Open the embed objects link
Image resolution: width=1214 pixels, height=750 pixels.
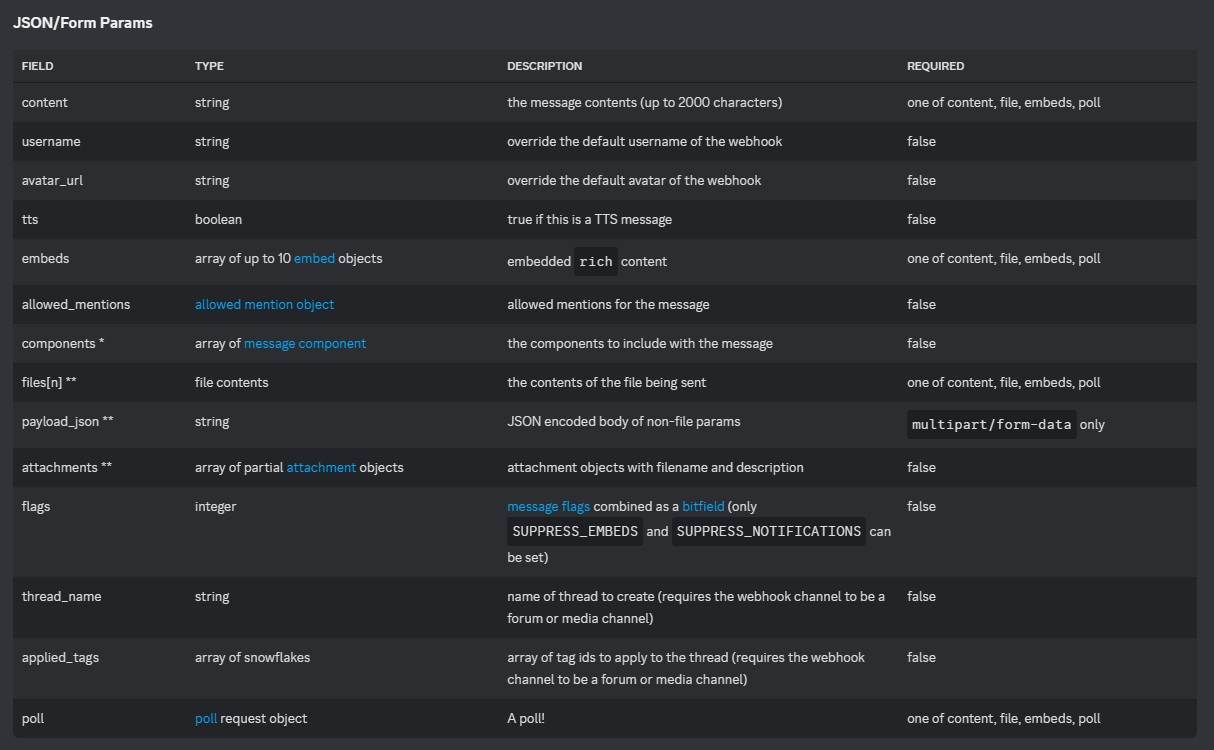[x=313, y=258]
